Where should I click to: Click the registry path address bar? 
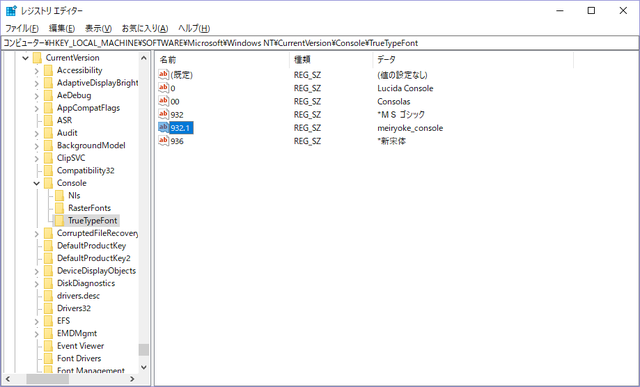[320, 43]
